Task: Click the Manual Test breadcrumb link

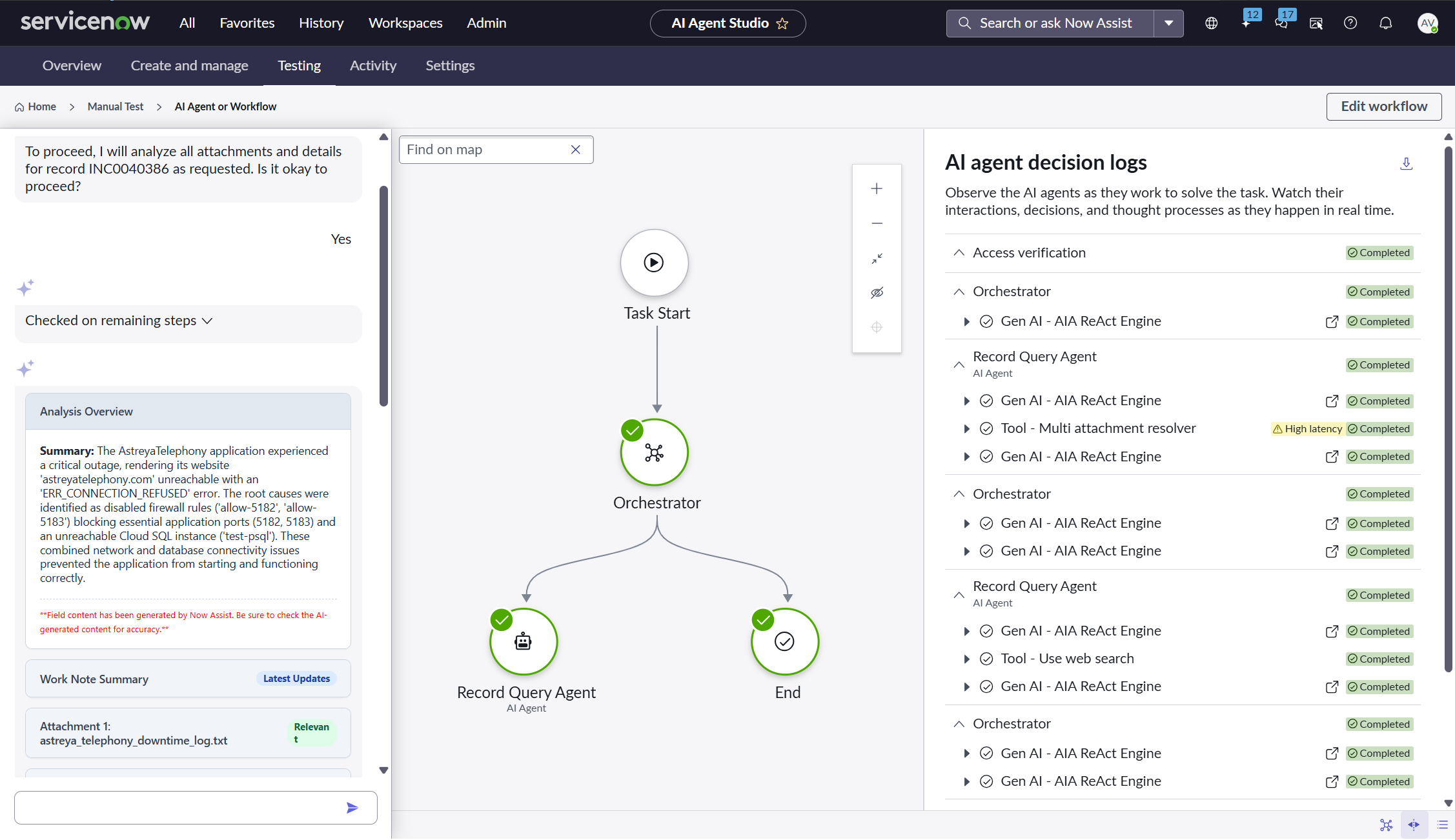Action: [x=116, y=107]
